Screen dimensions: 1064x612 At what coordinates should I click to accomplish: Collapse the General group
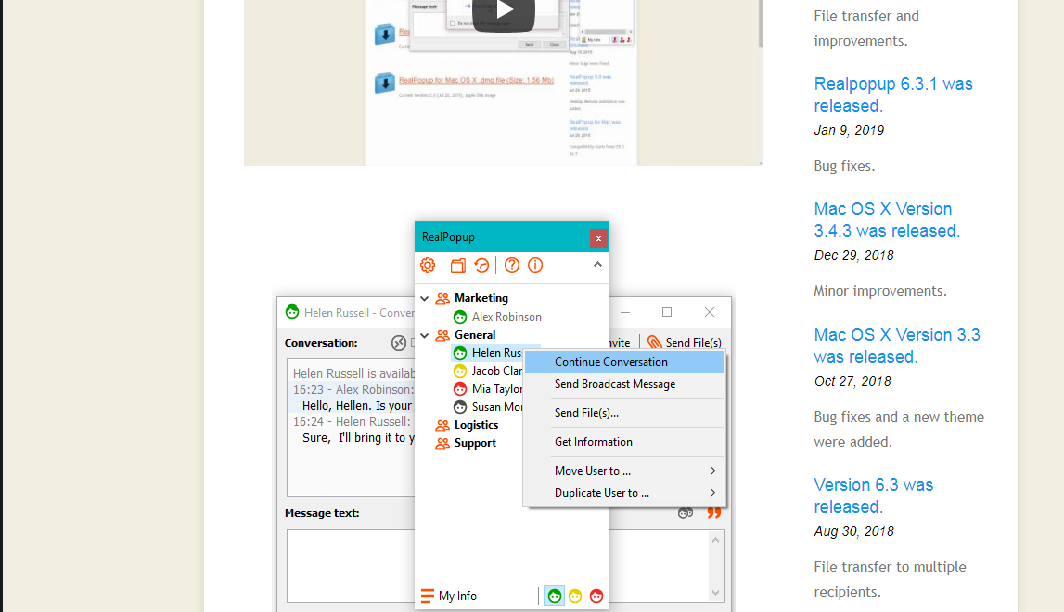pos(425,335)
